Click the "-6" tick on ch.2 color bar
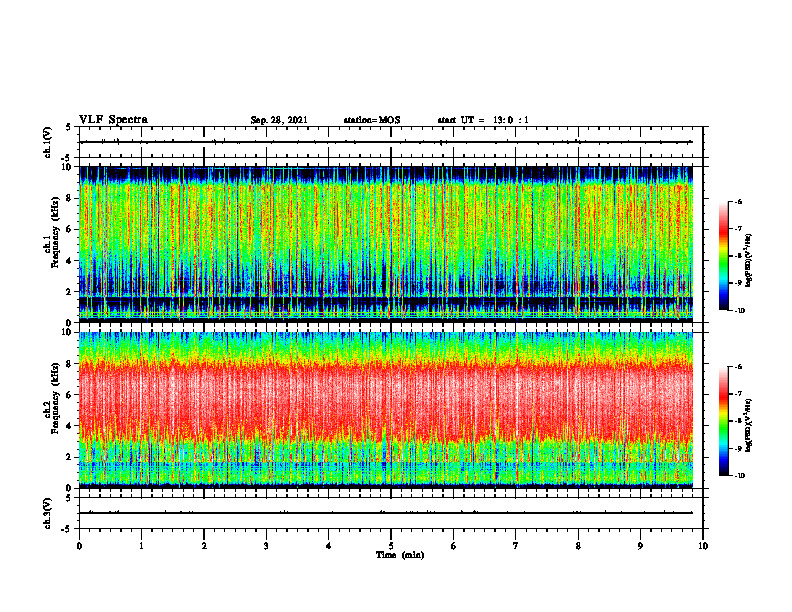The image size is (792, 612). pyautogui.click(x=739, y=367)
